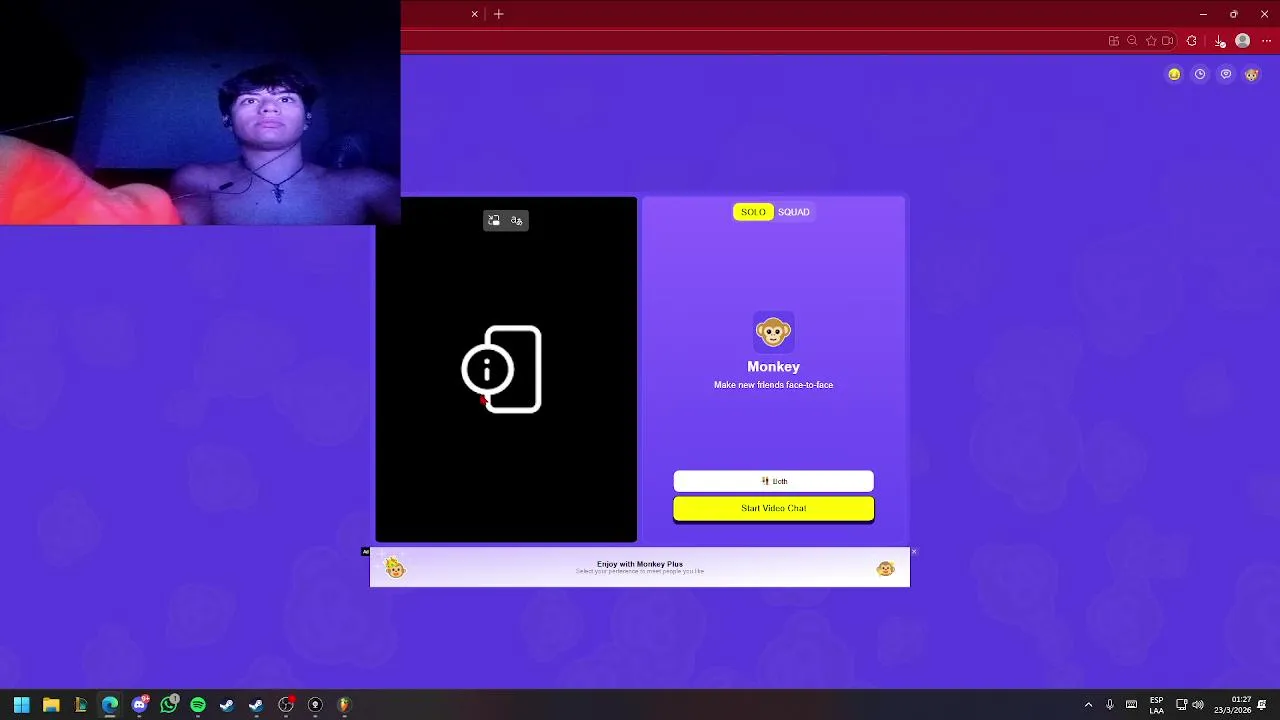Click the crowned monkey icon in banner
This screenshot has width=1280, height=720.
tap(395, 568)
